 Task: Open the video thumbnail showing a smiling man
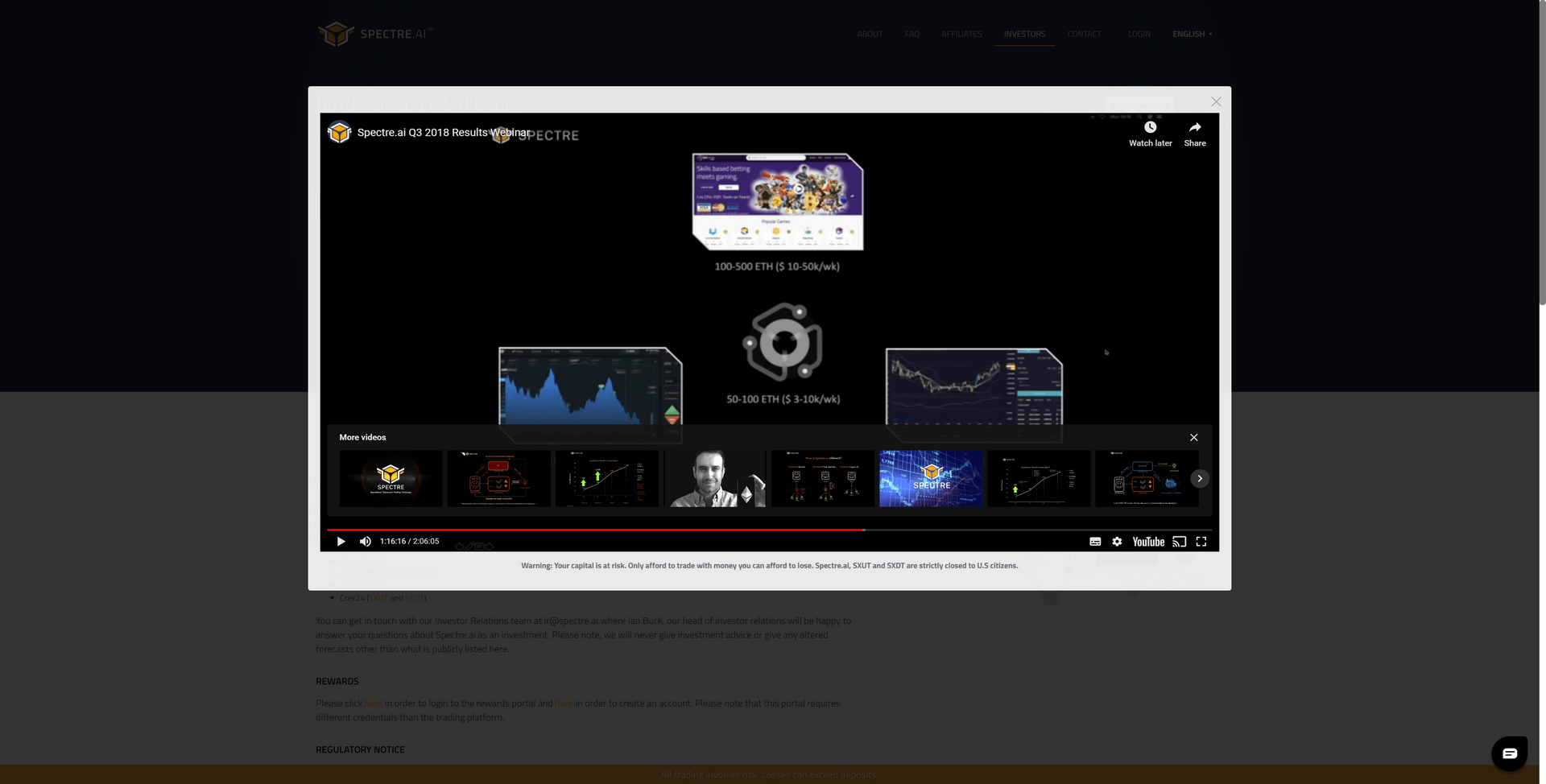pos(714,478)
